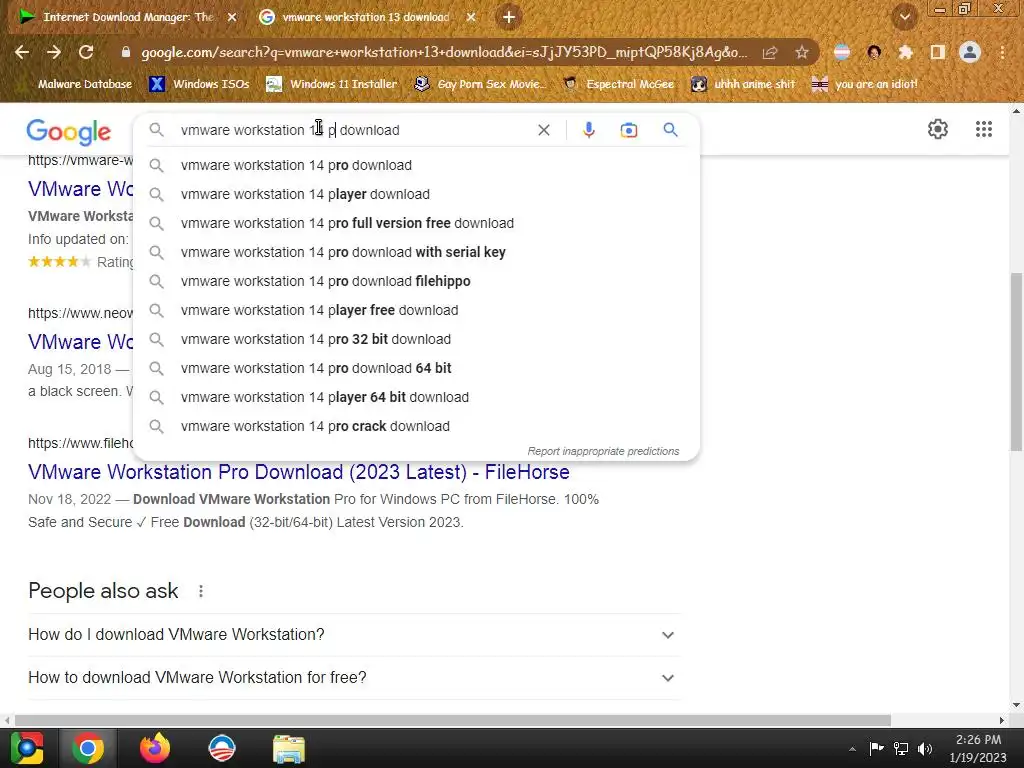Select suggestion 'vmware workstation 14 player download'

point(416,194)
